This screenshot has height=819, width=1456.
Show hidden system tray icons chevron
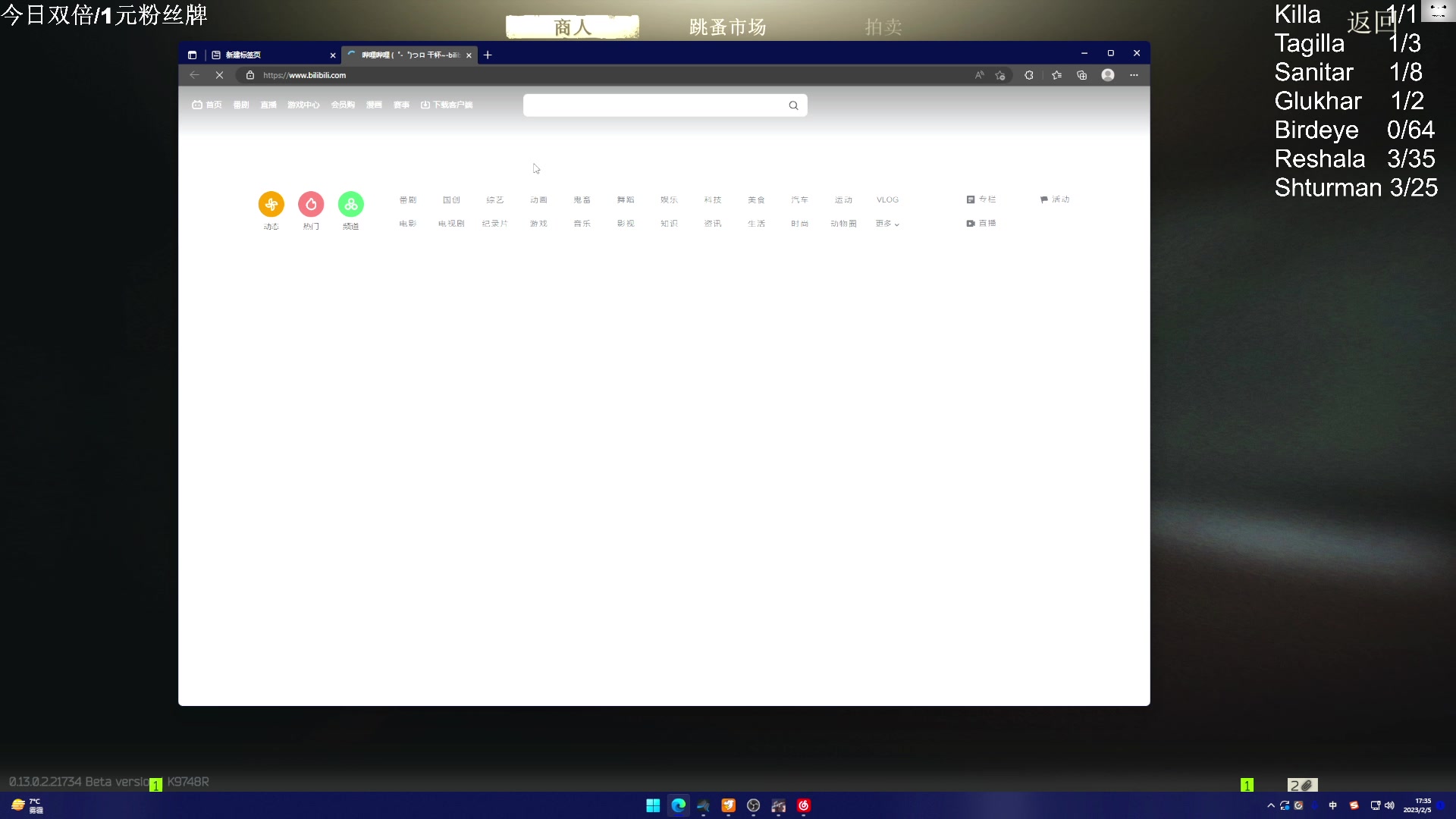tap(1271, 805)
